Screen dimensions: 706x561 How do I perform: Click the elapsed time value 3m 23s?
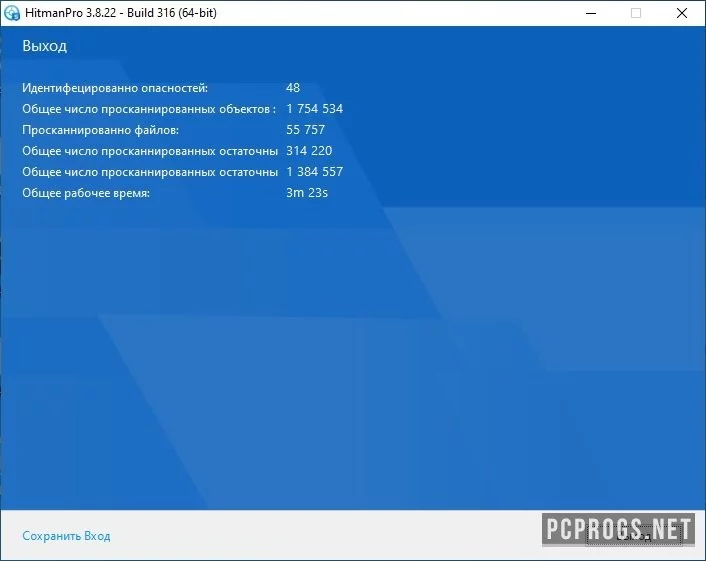click(x=307, y=193)
